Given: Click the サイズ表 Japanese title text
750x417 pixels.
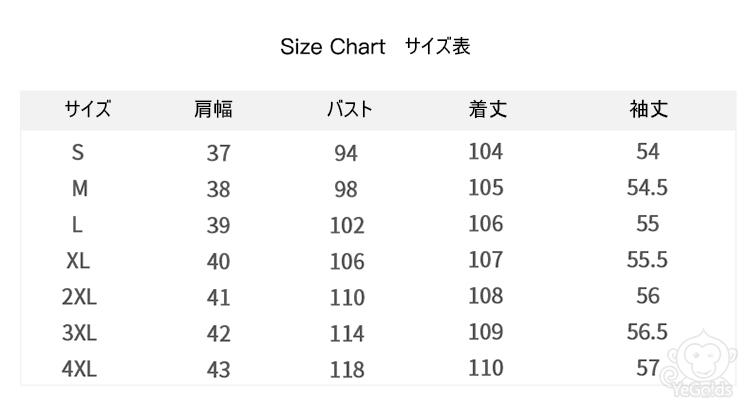Looking at the screenshot, I should [x=438, y=46].
